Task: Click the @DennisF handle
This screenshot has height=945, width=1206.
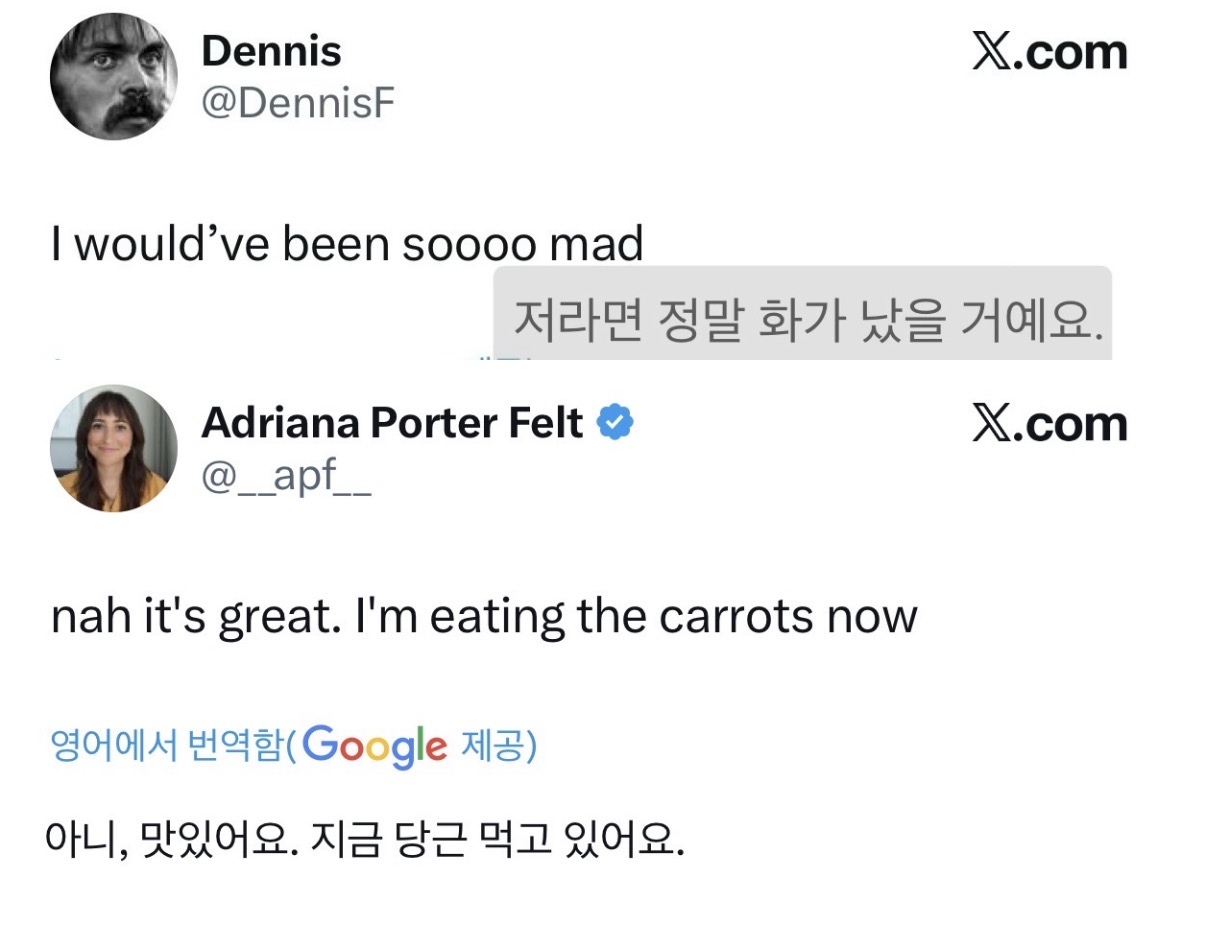Action: (298, 103)
